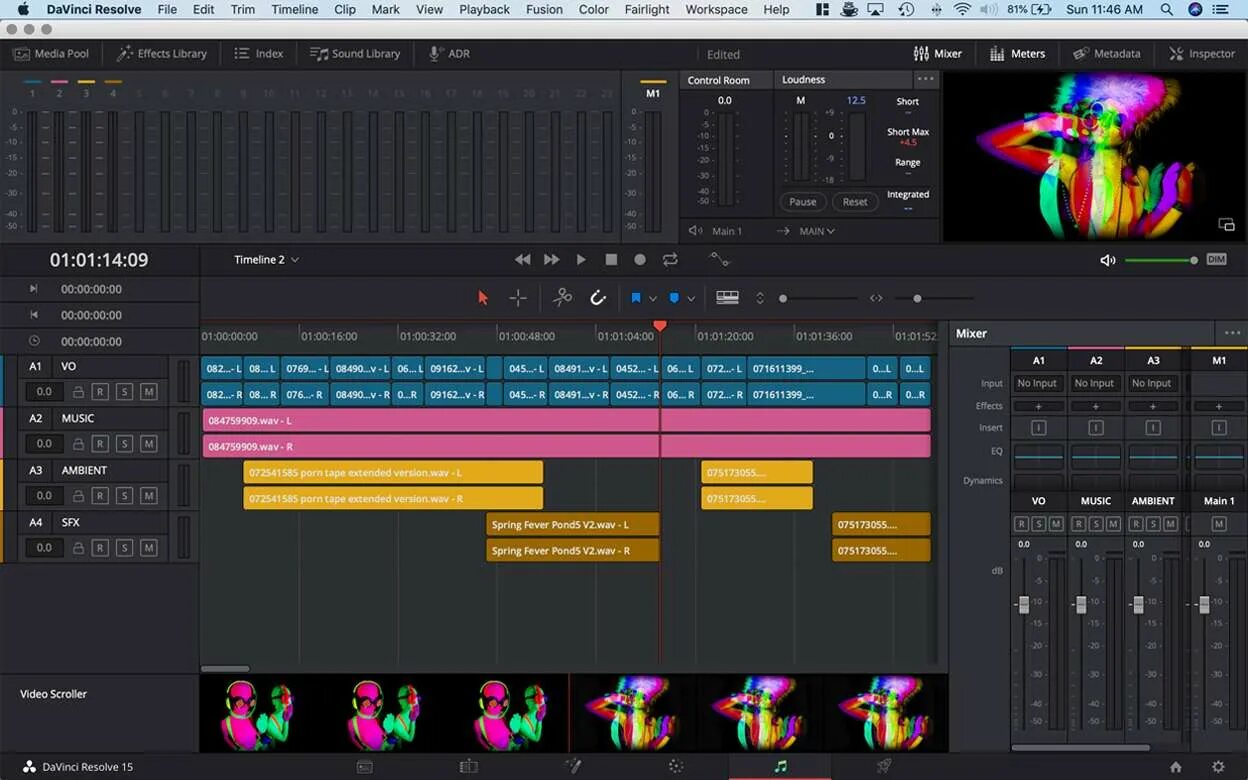Click the automation curve icon
This screenshot has height=780, width=1248.
click(x=719, y=260)
